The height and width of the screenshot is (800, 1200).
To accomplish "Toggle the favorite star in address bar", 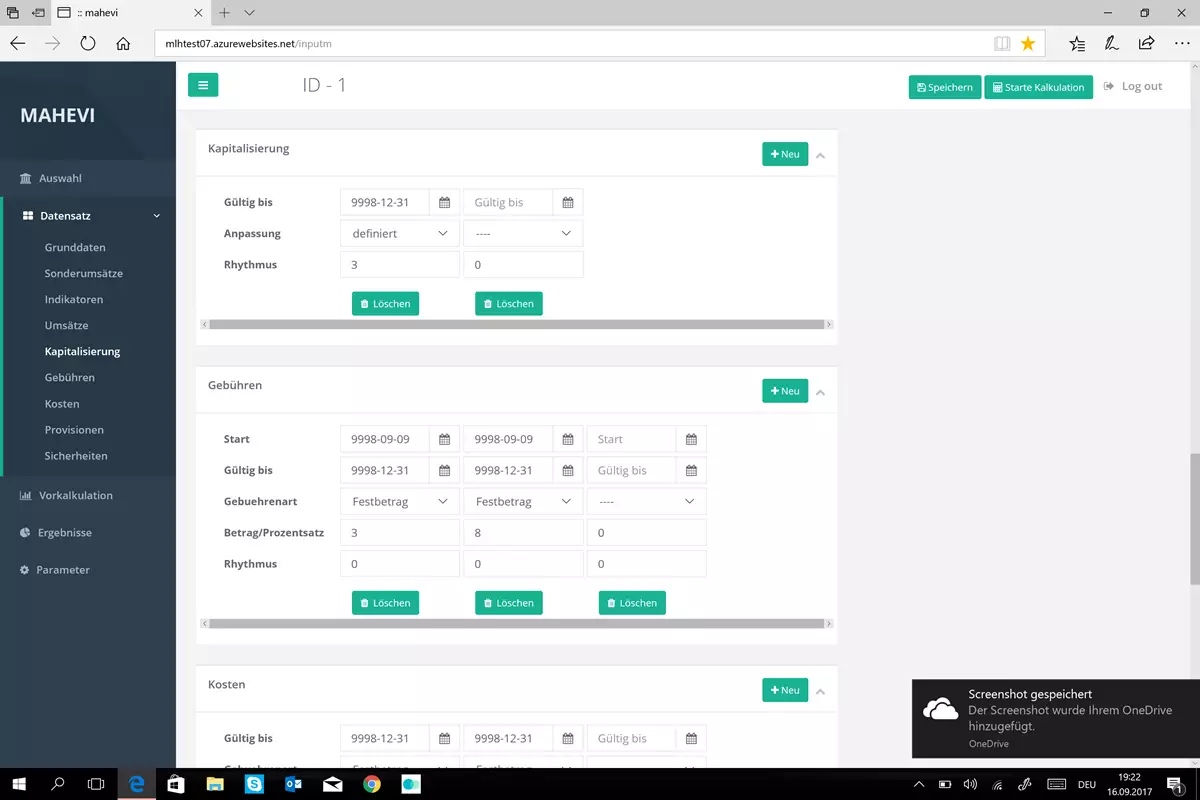I will point(1028,44).
